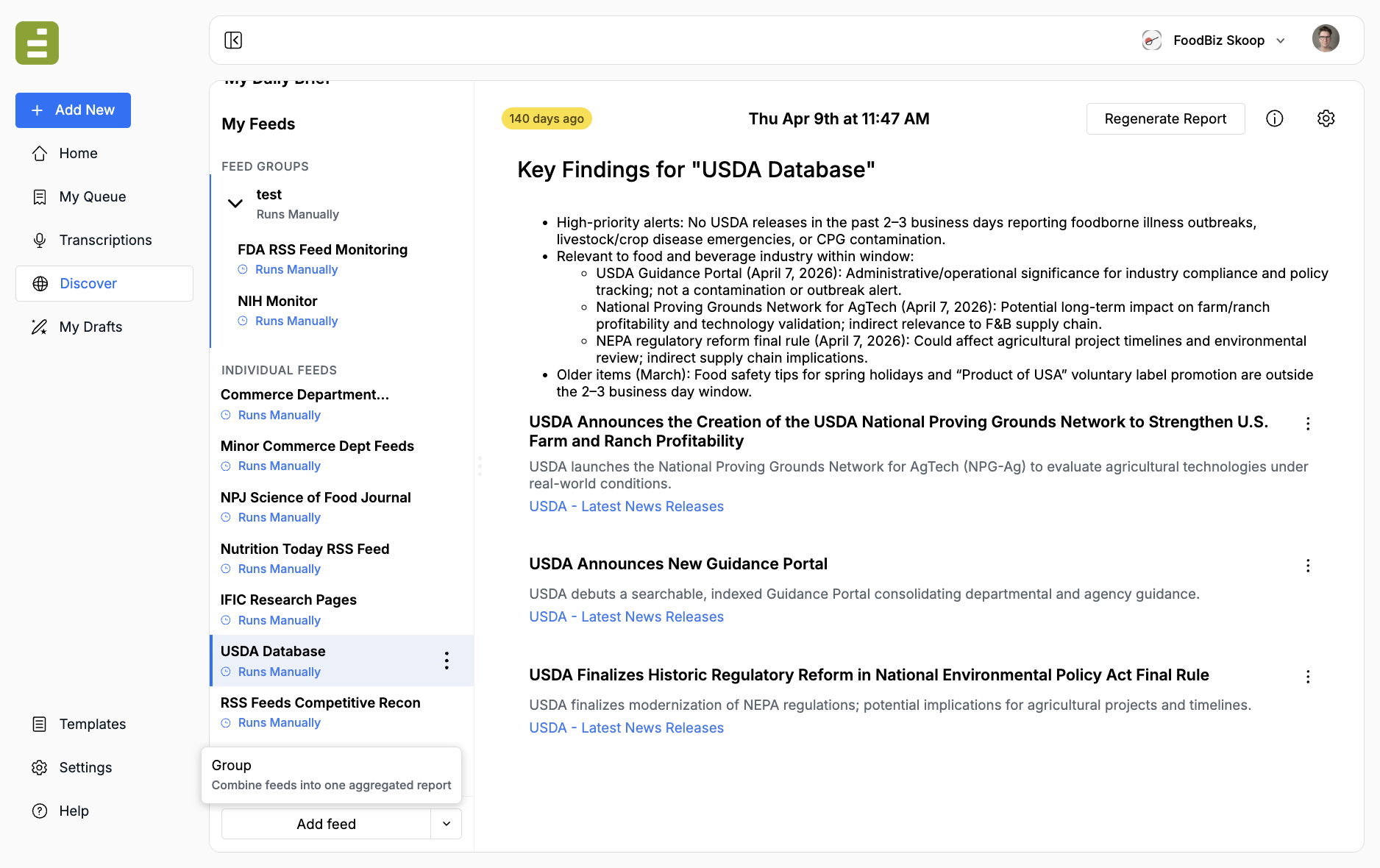Open report settings gear icon

coord(1326,118)
